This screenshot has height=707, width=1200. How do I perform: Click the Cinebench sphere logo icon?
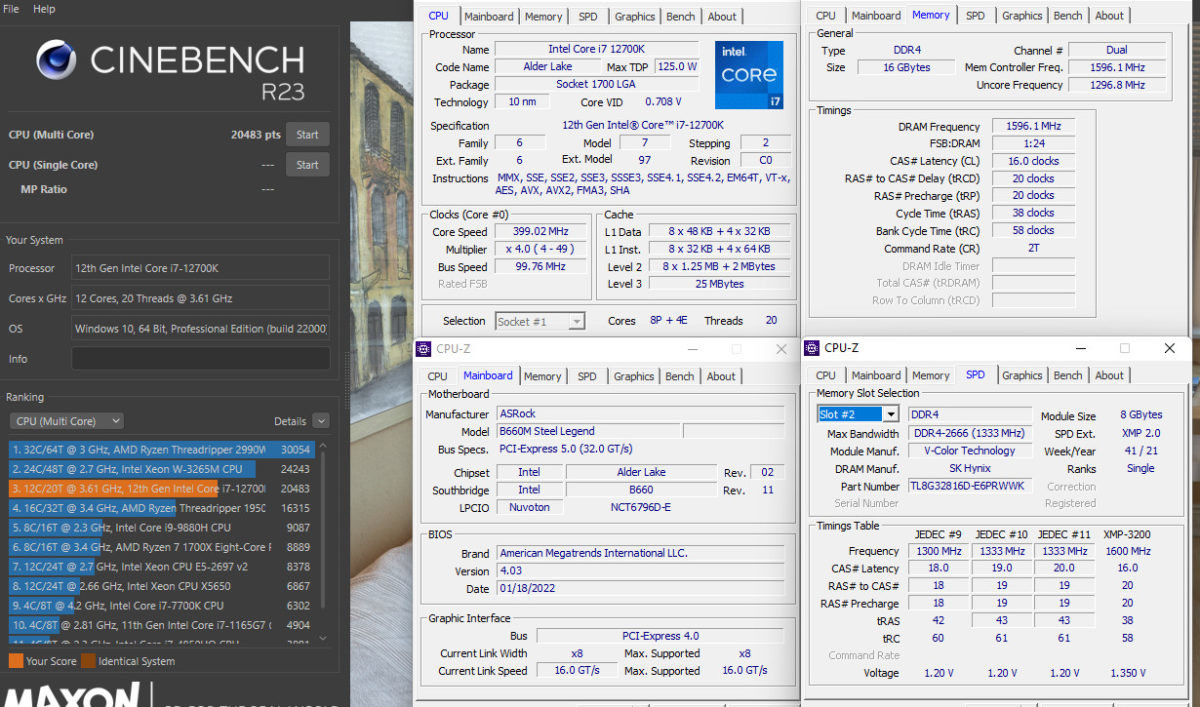tap(56, 60)
